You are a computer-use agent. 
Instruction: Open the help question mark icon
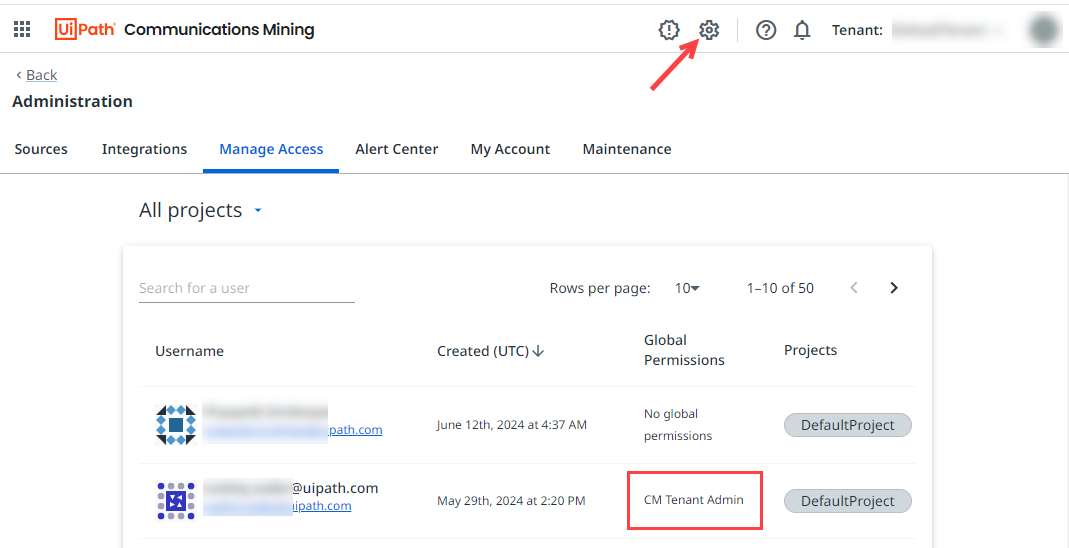766,30
